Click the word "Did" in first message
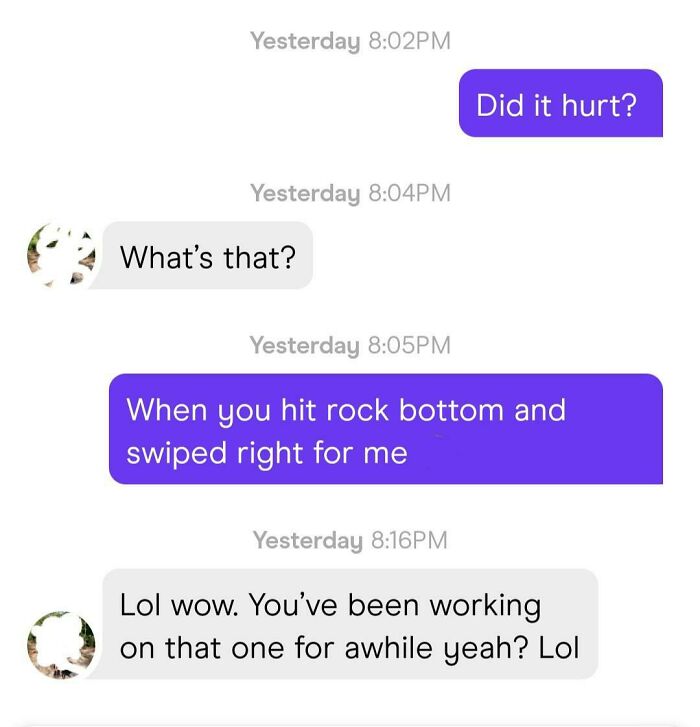The image size is (700, 727). [x=500, y=105]
